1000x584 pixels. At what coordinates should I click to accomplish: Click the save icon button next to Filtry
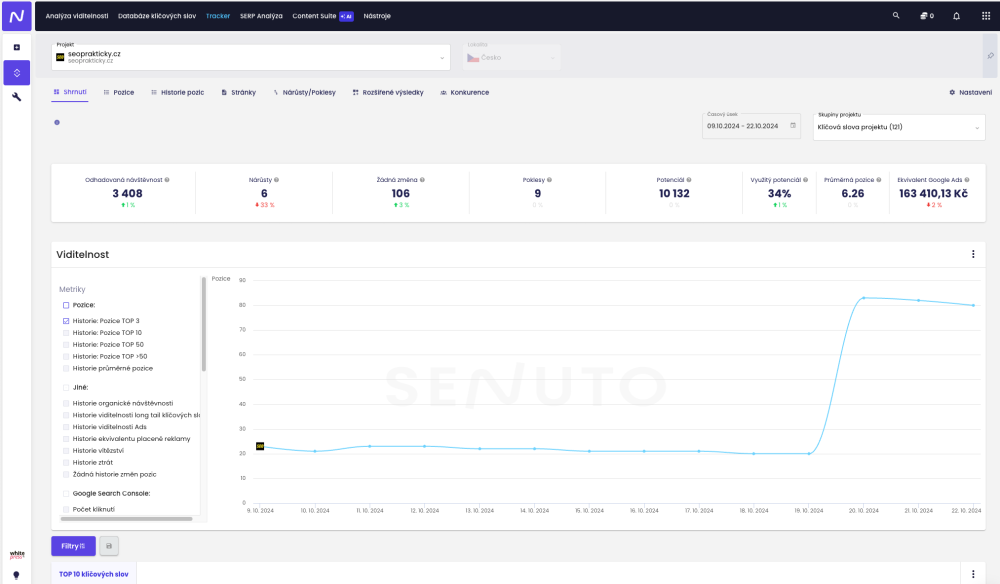pyautogui.click(x=109, y=546)
